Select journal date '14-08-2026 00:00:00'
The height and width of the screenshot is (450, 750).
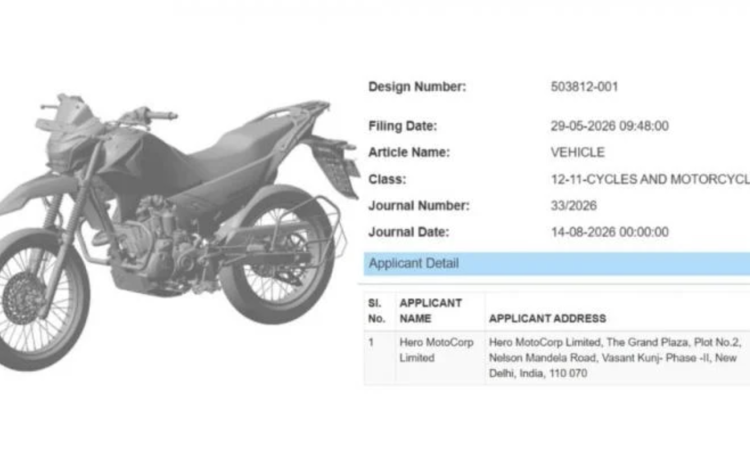[x=609, y=232]
